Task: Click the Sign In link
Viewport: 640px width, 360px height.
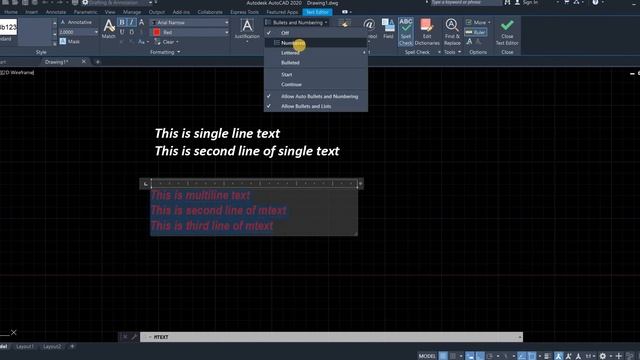Action: 530,2
